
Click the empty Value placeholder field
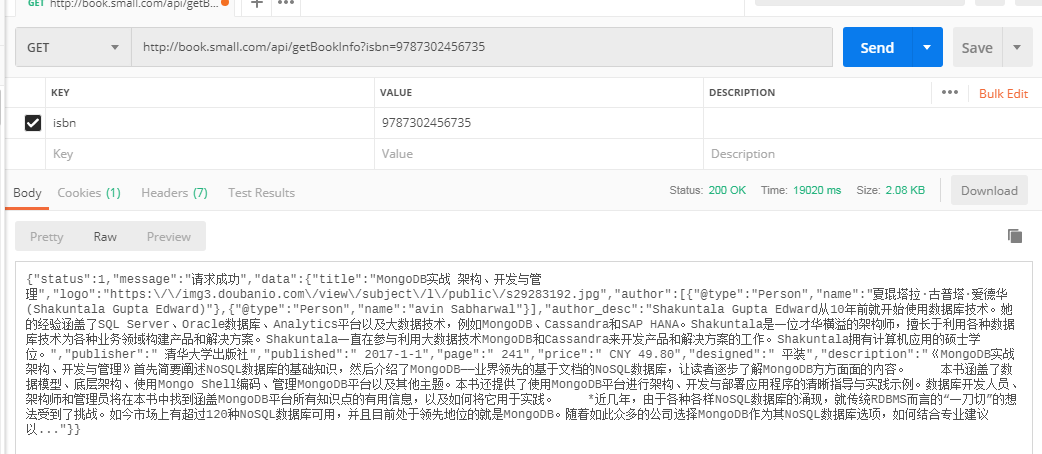(539, 154)
